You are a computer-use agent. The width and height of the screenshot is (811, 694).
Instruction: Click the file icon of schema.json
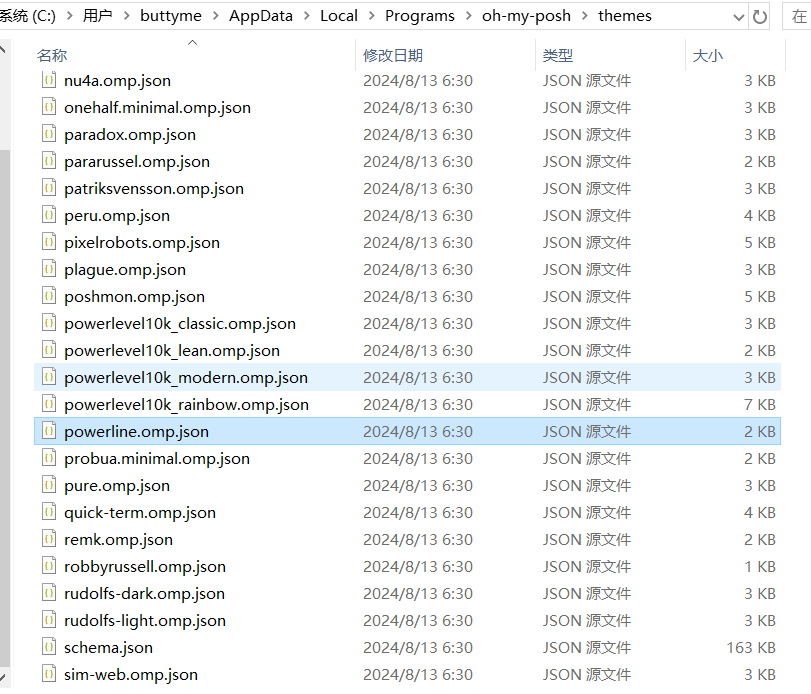coord(48,647)
